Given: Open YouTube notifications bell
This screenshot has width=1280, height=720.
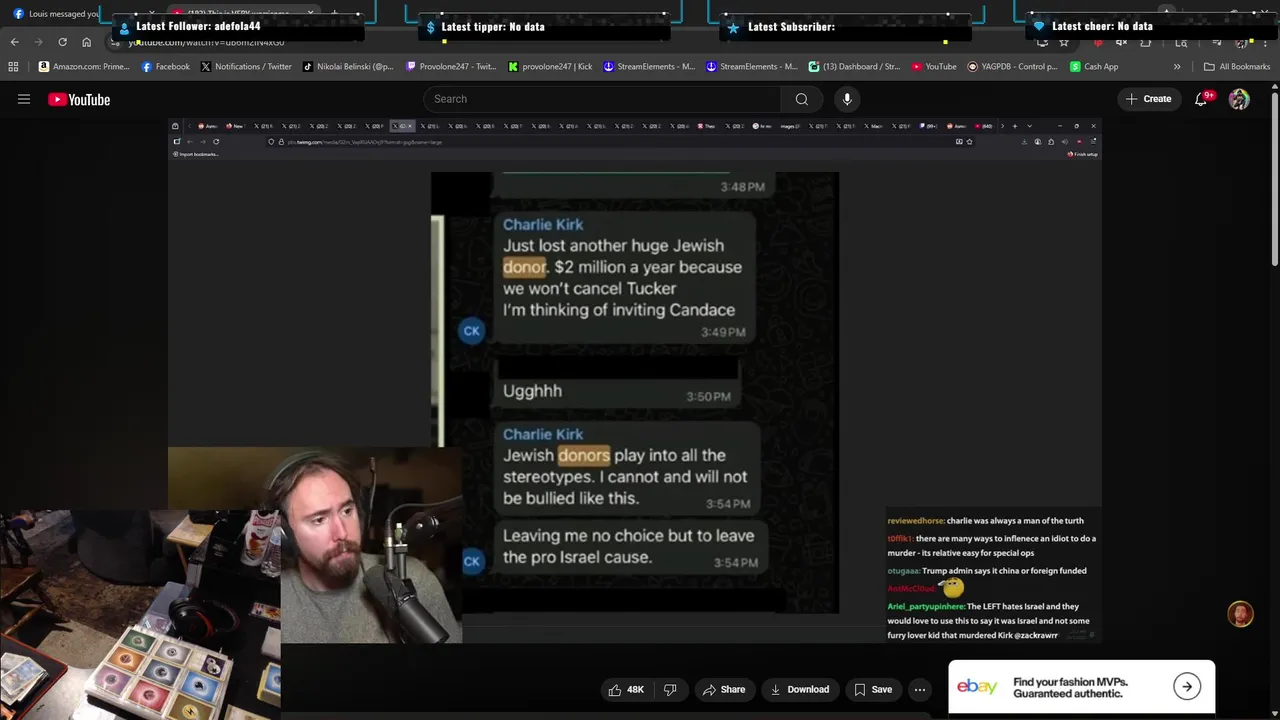Looking at the screenshot, I should tap(1202, 99).
